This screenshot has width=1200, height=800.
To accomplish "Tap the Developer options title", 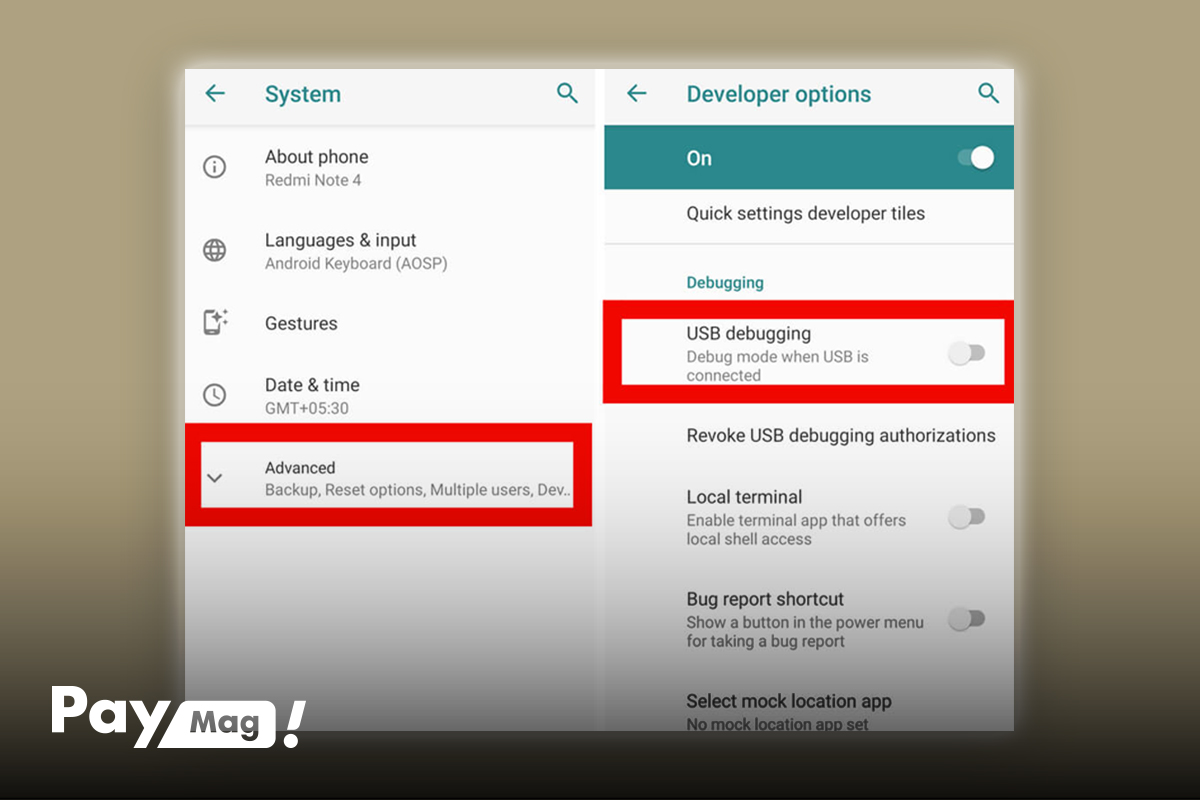I will coord(779,95).
